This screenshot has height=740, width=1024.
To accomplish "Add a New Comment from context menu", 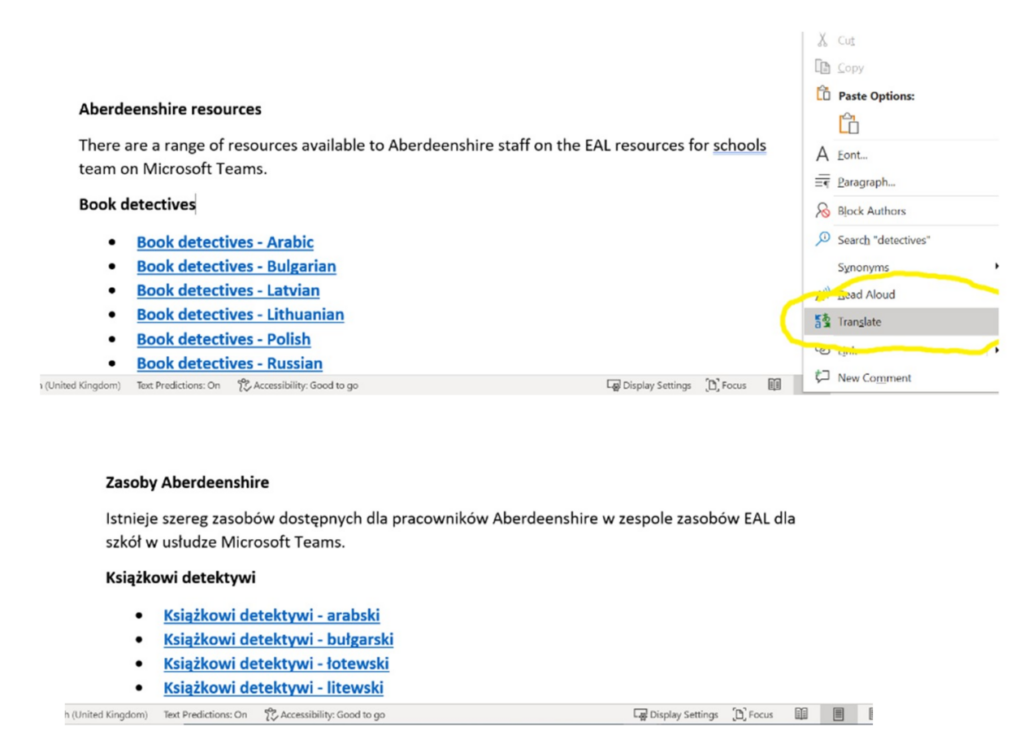I will (x=874, y=378).
